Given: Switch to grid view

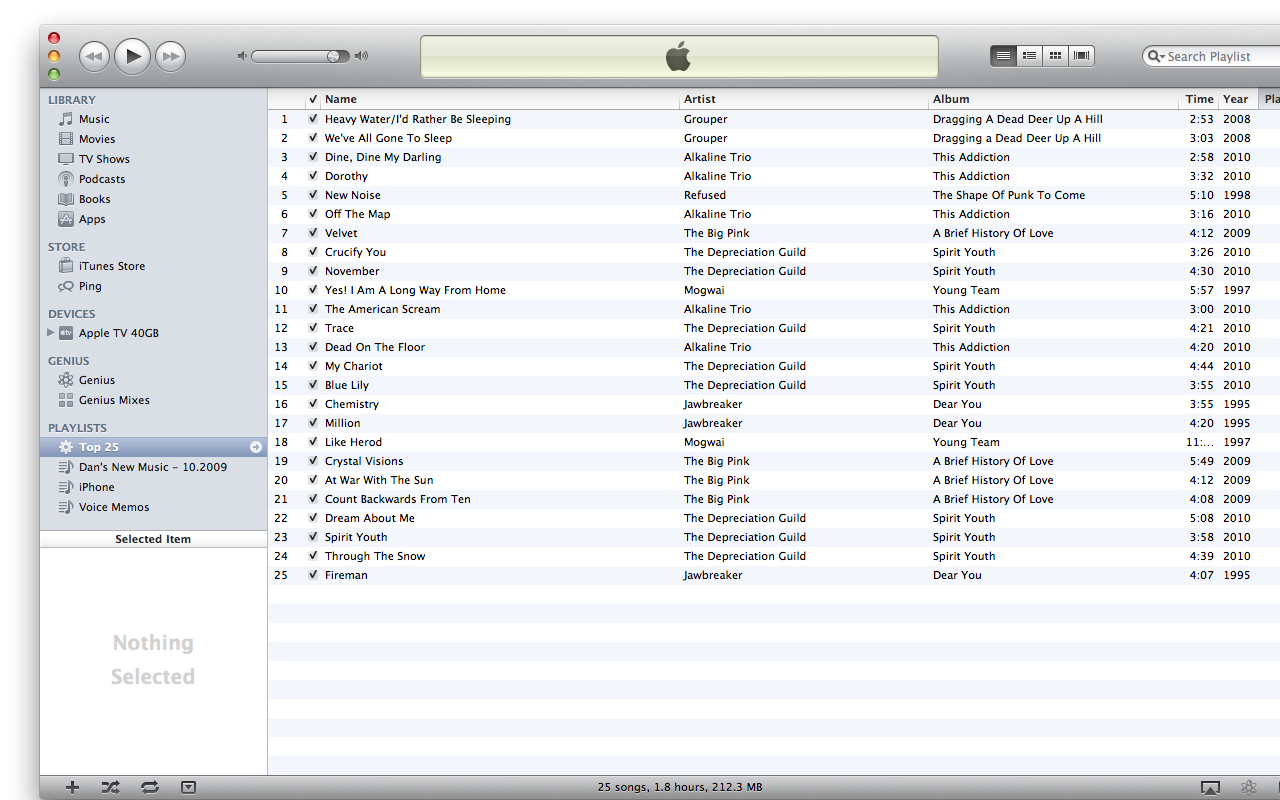Looking at the screenshot, I should [x=1055, y=56].
